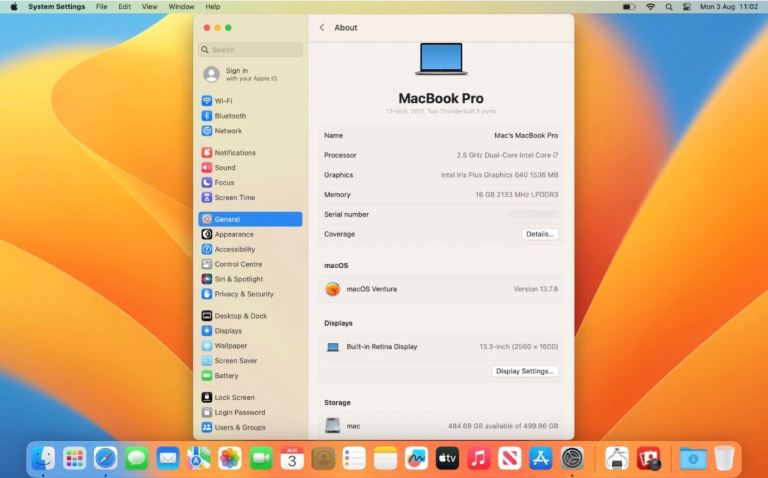The height and width of the screenshot is (478, 768).
Task: Open Control Centre from menu bar
Action: point(687,7)
